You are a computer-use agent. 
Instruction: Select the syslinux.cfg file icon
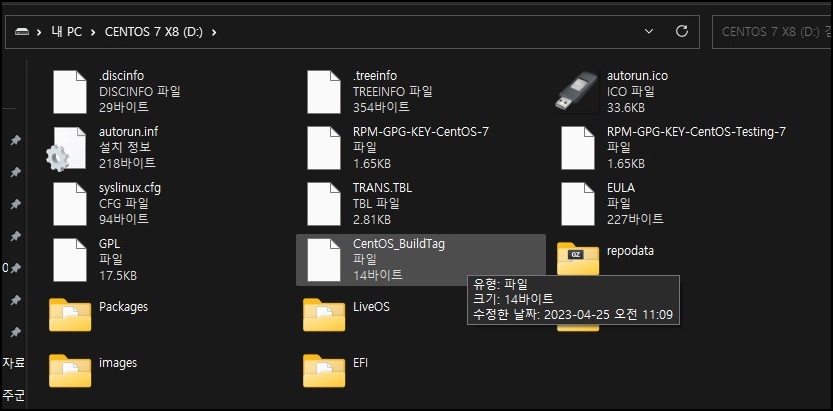tap(70, 204)
